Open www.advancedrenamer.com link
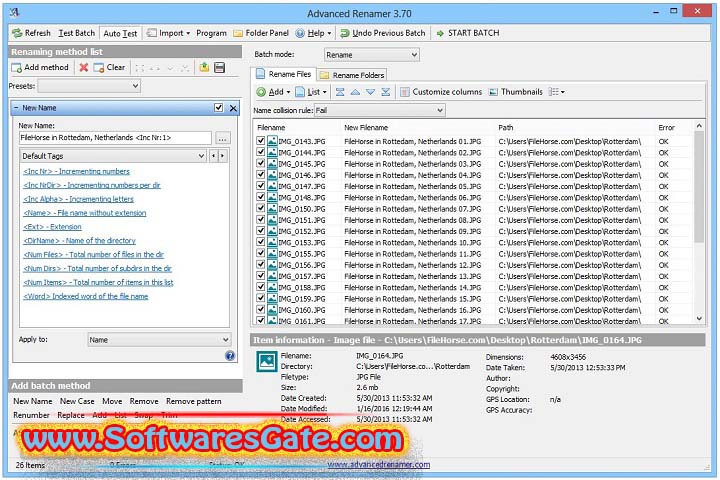720x480 pixels. click(379, 464)
